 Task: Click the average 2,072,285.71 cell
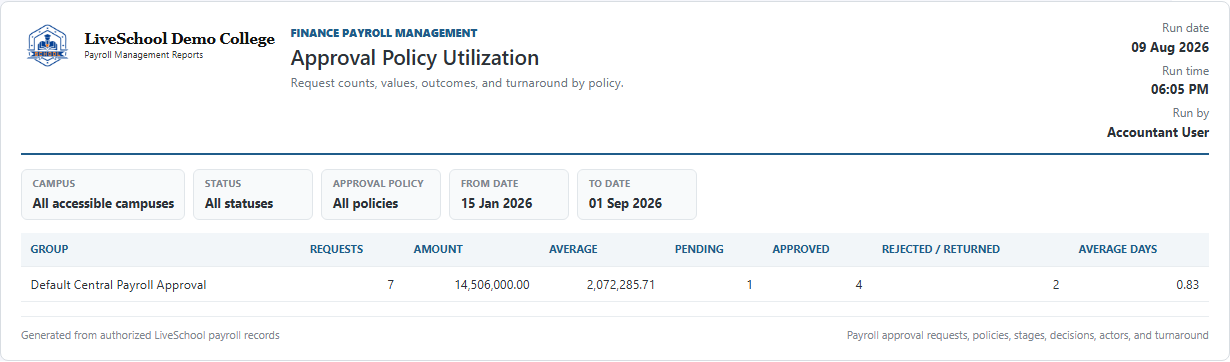[621, 285]
